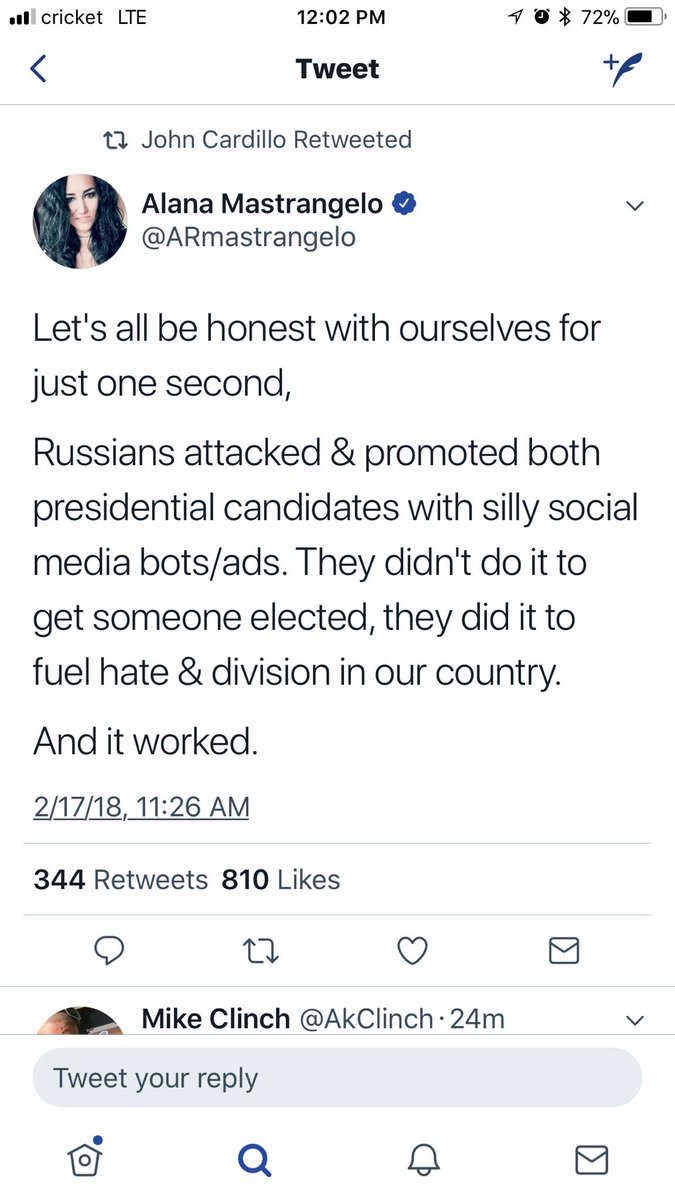Open the Home tab
675x1200 pixels.
tap(86, 1158)
